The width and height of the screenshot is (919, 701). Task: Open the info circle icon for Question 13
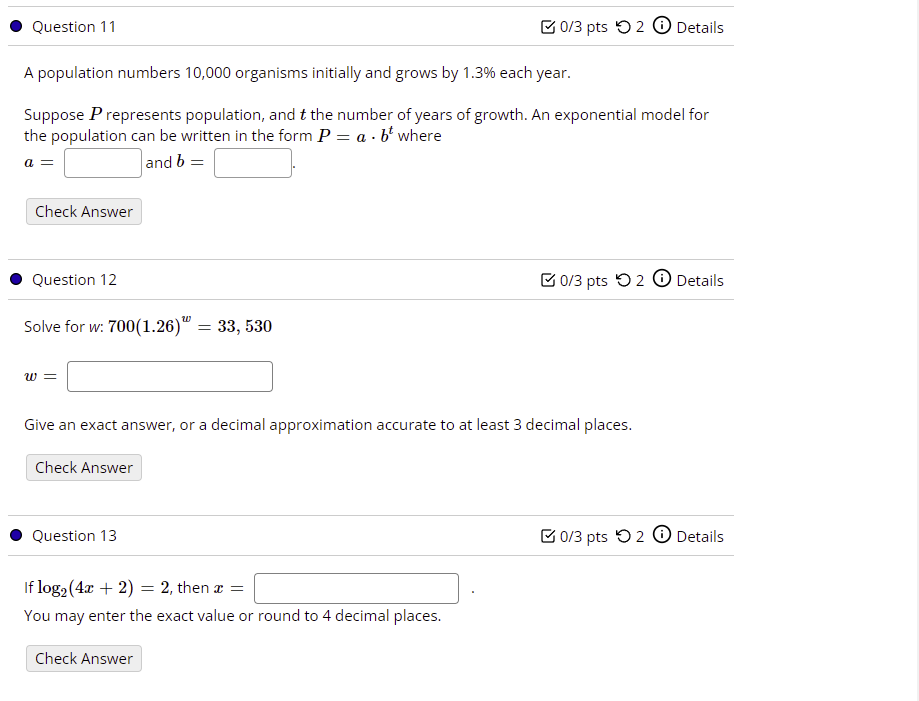[661, 536]
